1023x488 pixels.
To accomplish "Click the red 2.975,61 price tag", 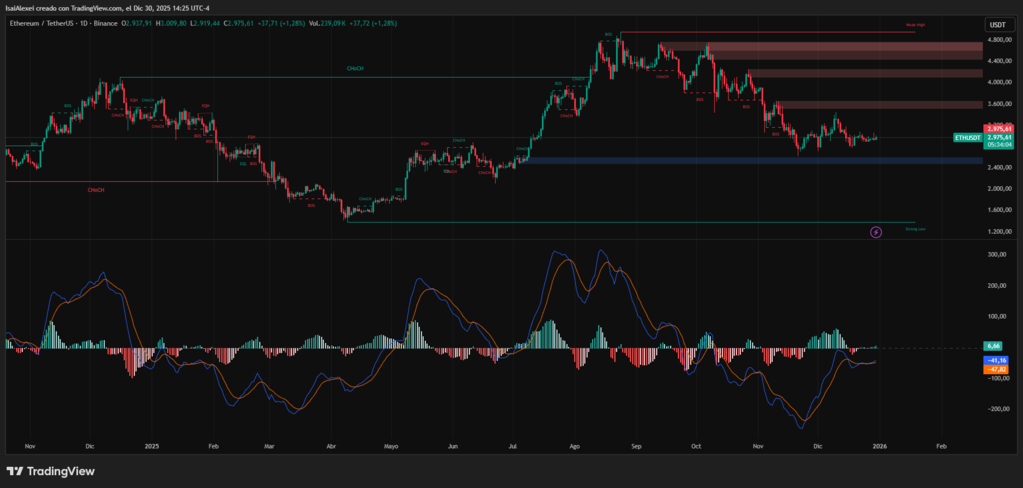I will click(999, 129).
